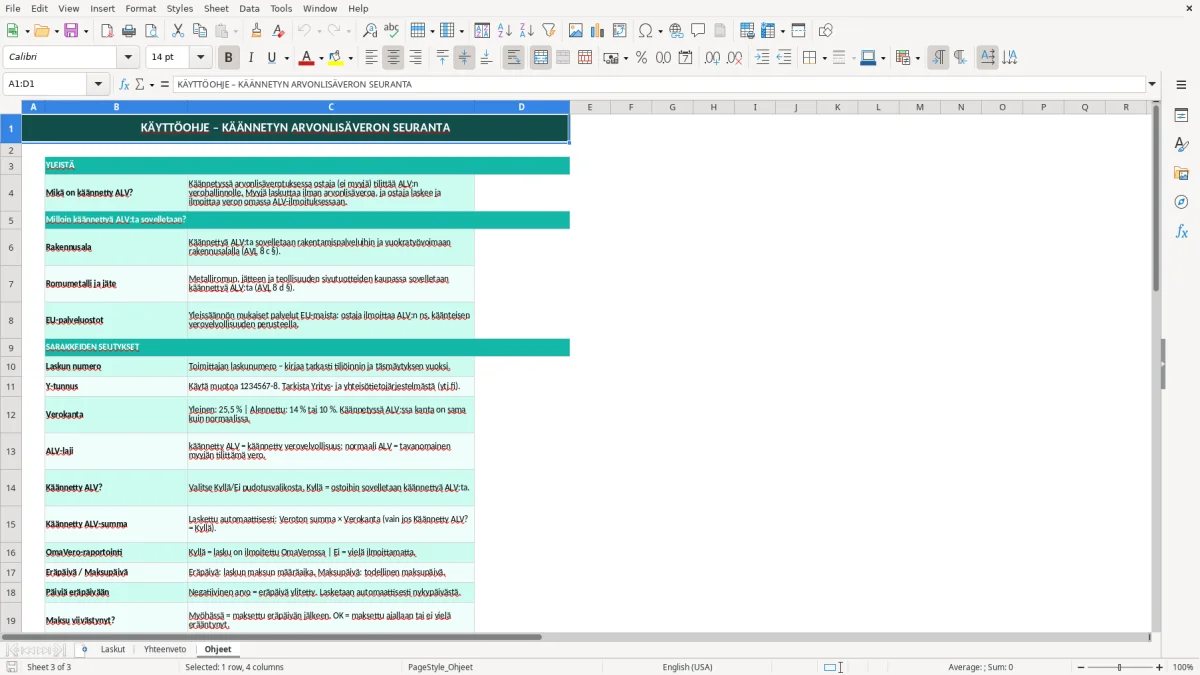Click the PageStyle_Ohjeet status entry
Screen dimensions: 1200x675
click(440, 667)
